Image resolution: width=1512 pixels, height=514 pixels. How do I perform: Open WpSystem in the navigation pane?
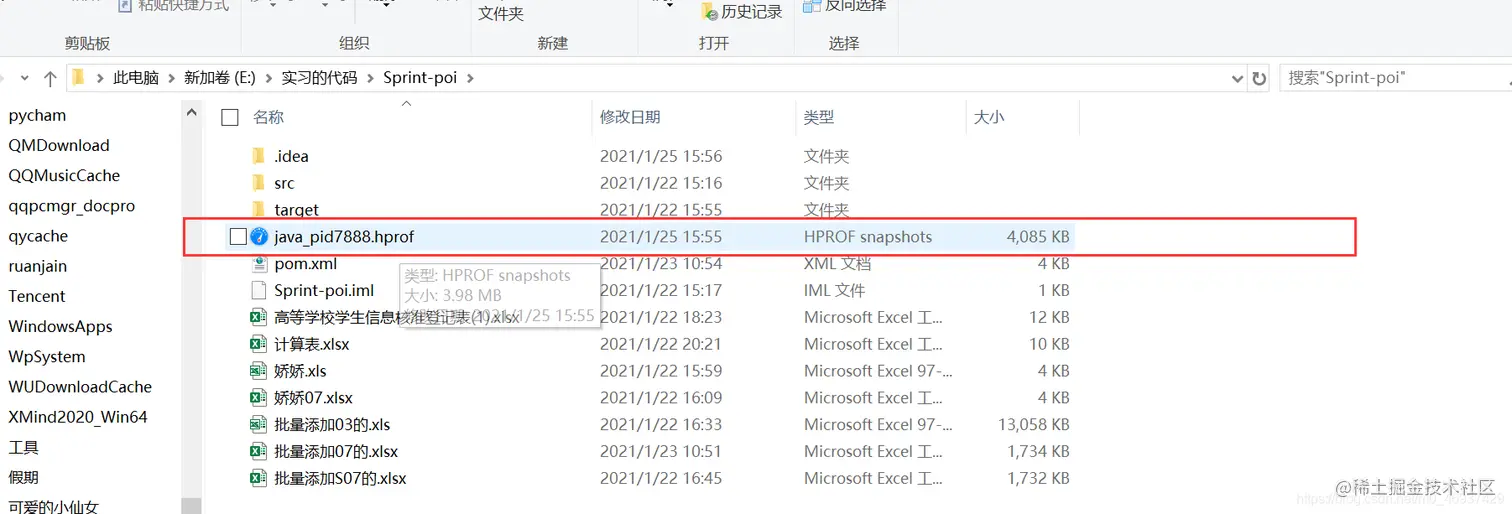(47, 356)
